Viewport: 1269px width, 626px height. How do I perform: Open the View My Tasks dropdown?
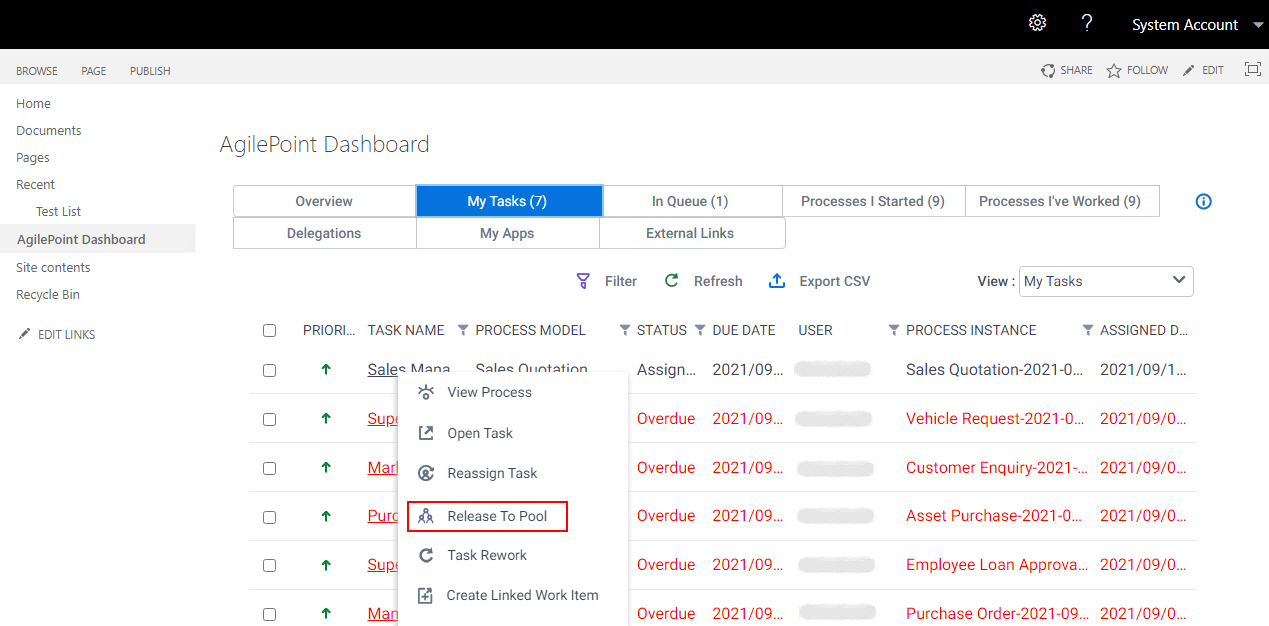pyautogui.click(x=1106, y=281)
